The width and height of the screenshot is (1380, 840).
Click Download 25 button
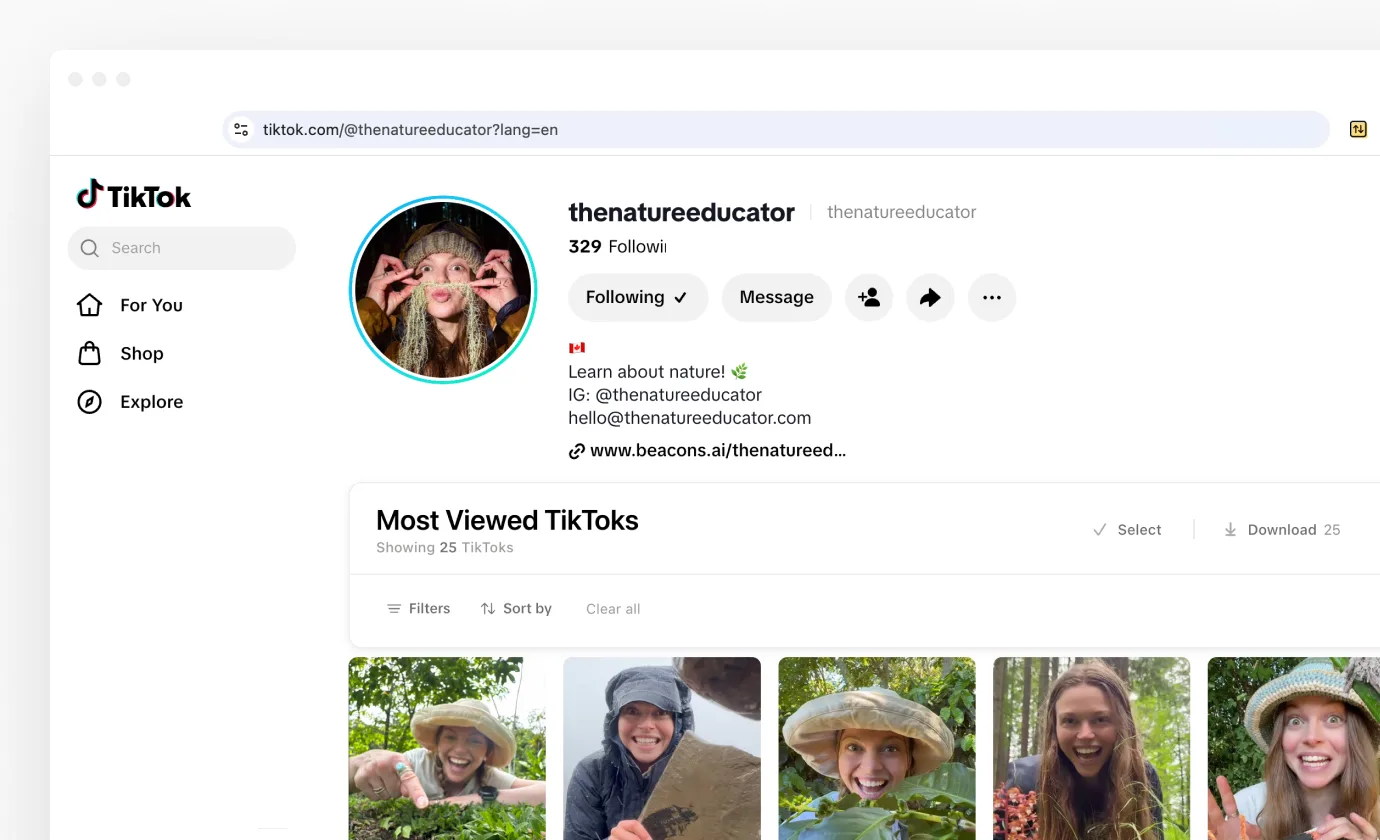[x=1282, y=530]
